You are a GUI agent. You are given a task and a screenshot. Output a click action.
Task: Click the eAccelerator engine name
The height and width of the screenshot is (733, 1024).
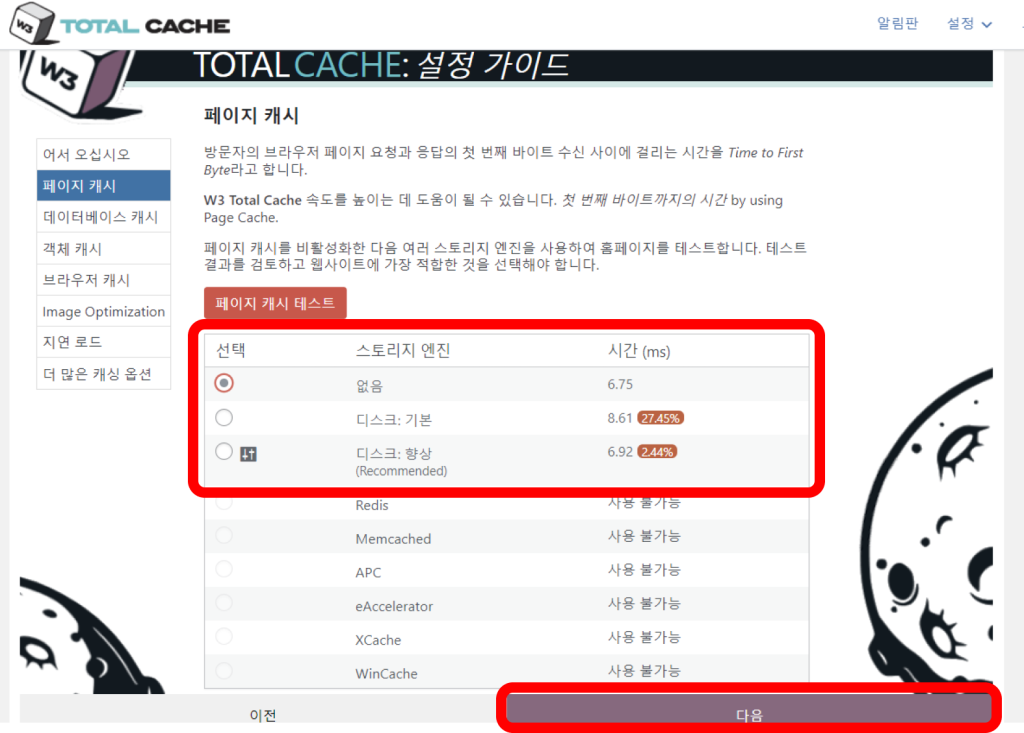click(394, 606)
